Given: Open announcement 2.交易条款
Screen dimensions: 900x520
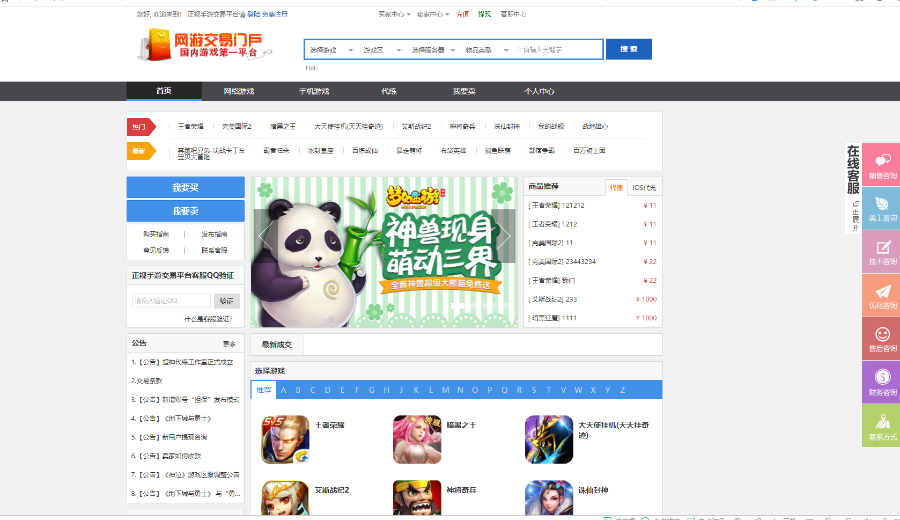Looking at the screenshot, I should 146,381.
